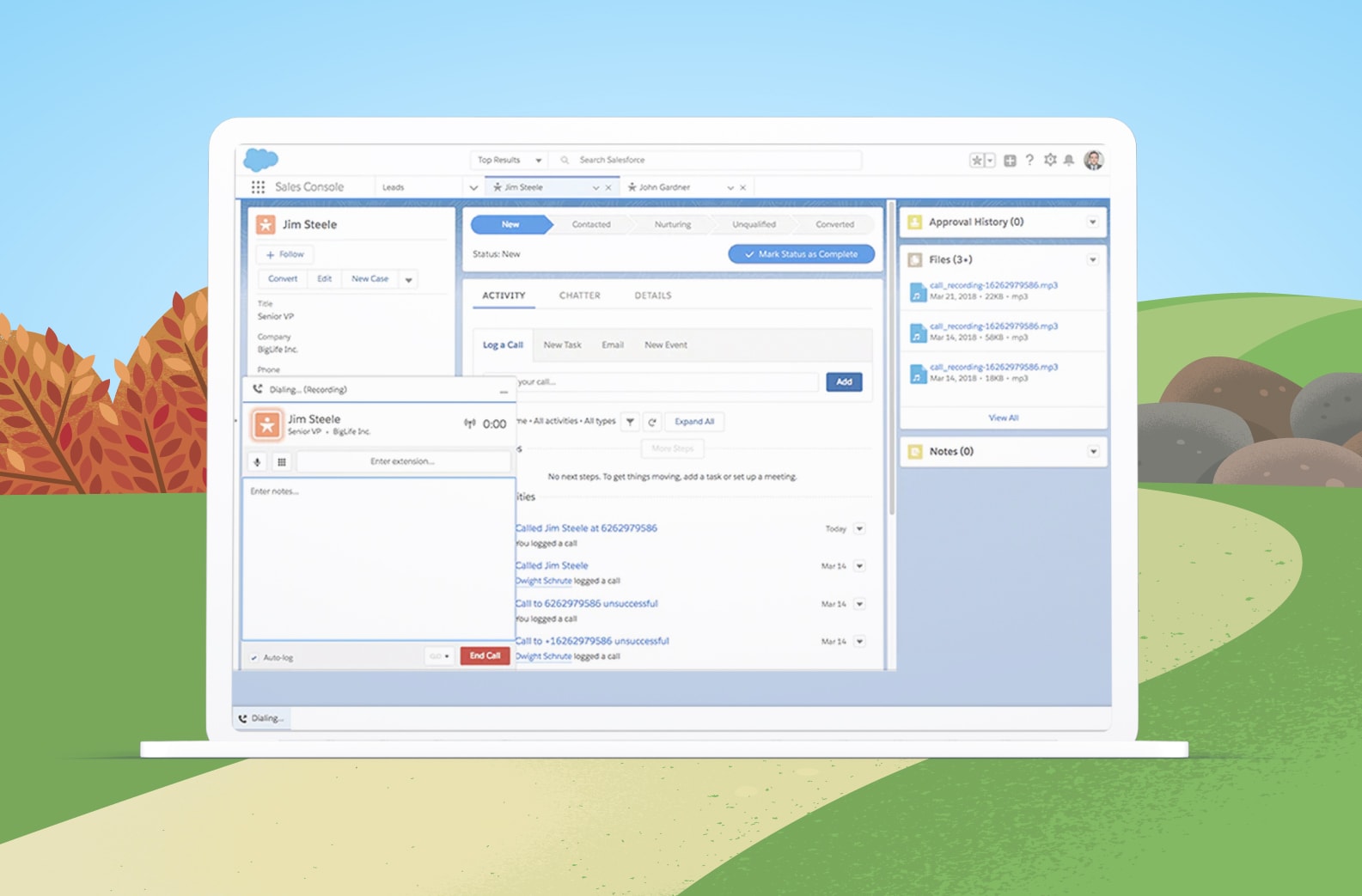Refresh the activity timeline
The height and width of the screenshot is (896, 1362).
pyautogui.click(x=652, y=422)
